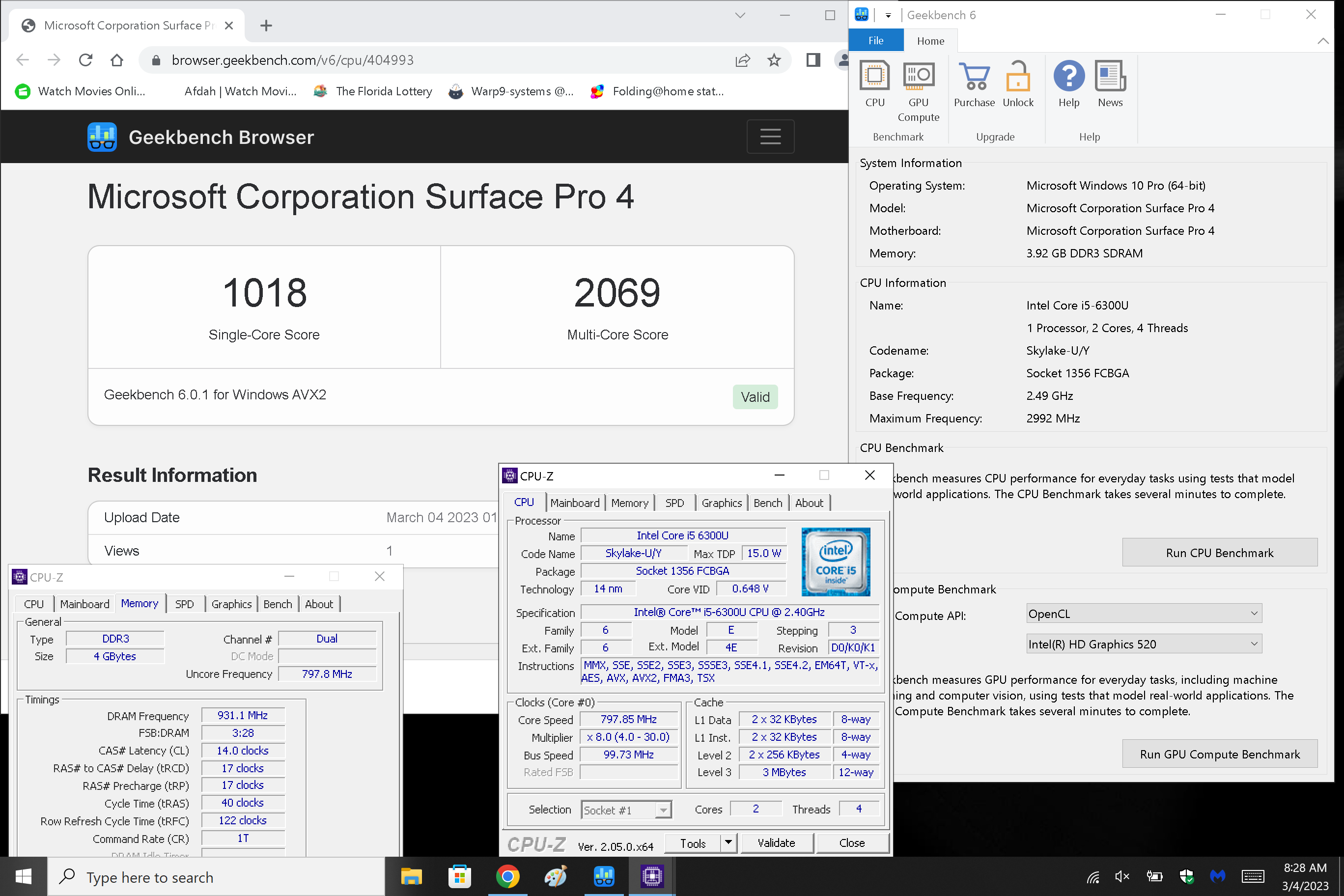Screen dimensions: 1344x896
Task: Switch to Mainboard tab in front CPU-Z
Action: 575,503
